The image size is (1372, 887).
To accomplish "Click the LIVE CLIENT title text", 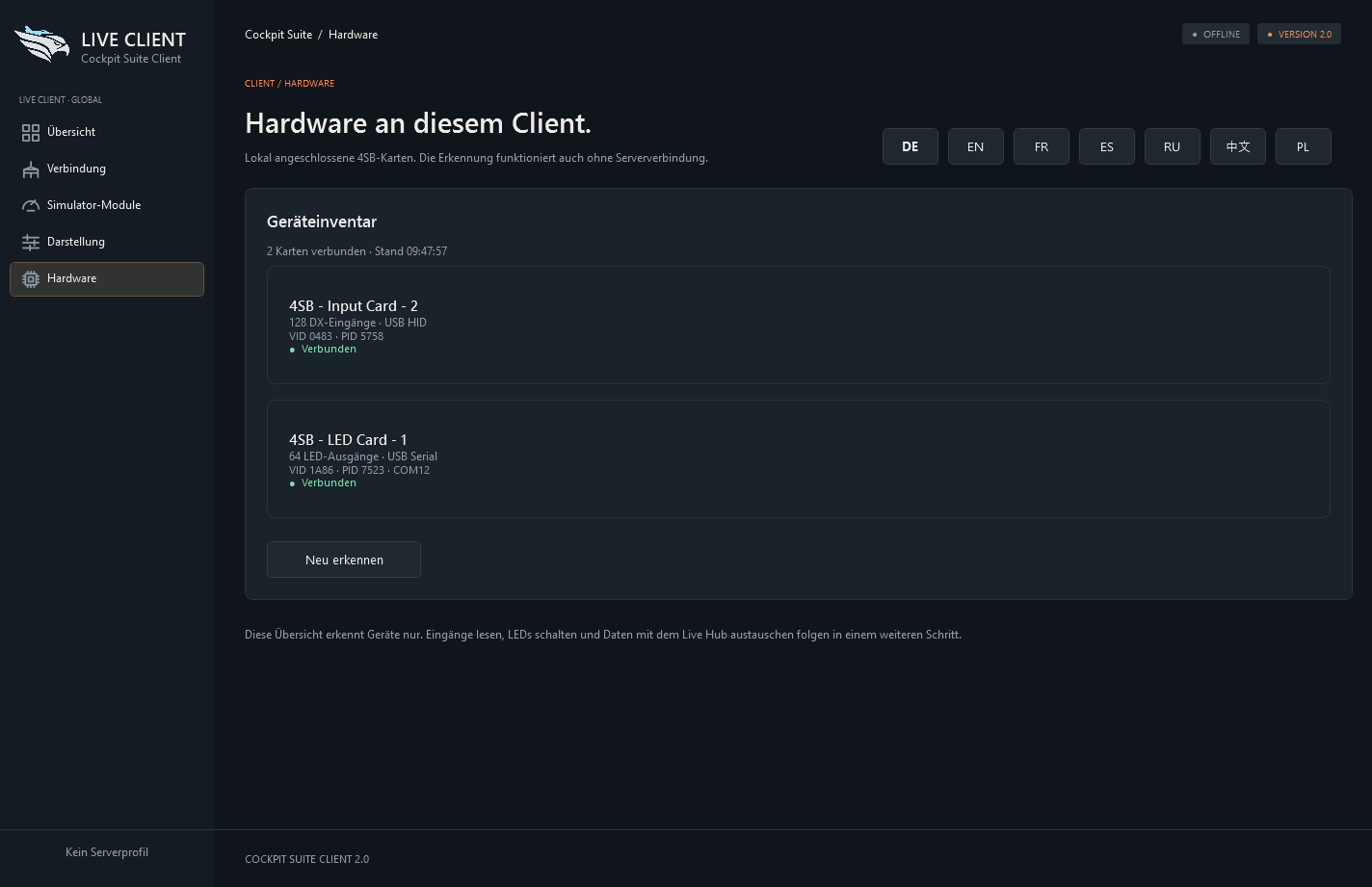I will pos(133,39).
